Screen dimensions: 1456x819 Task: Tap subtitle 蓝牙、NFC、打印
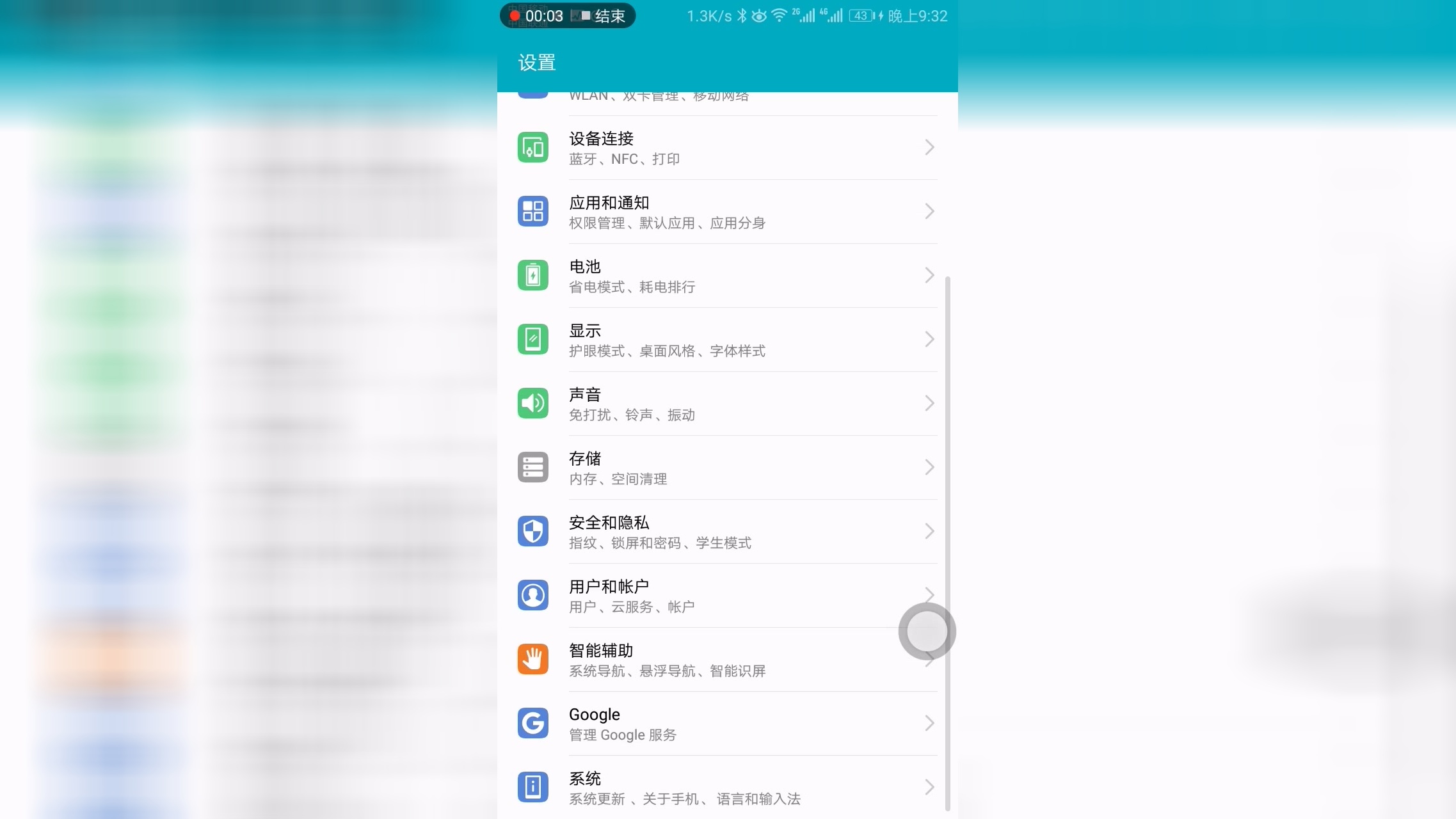(x=624, y=159)
